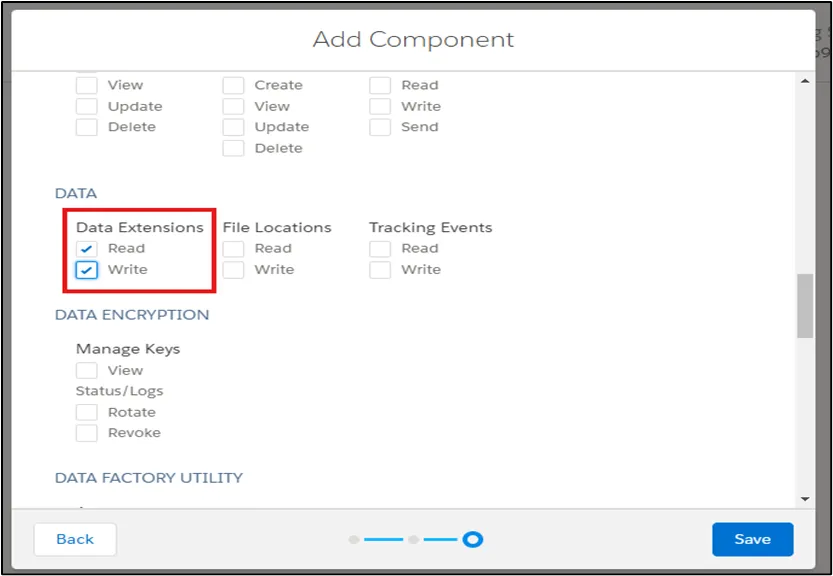
Task: Enable the Write checkbox above Send
Action: 380,106
